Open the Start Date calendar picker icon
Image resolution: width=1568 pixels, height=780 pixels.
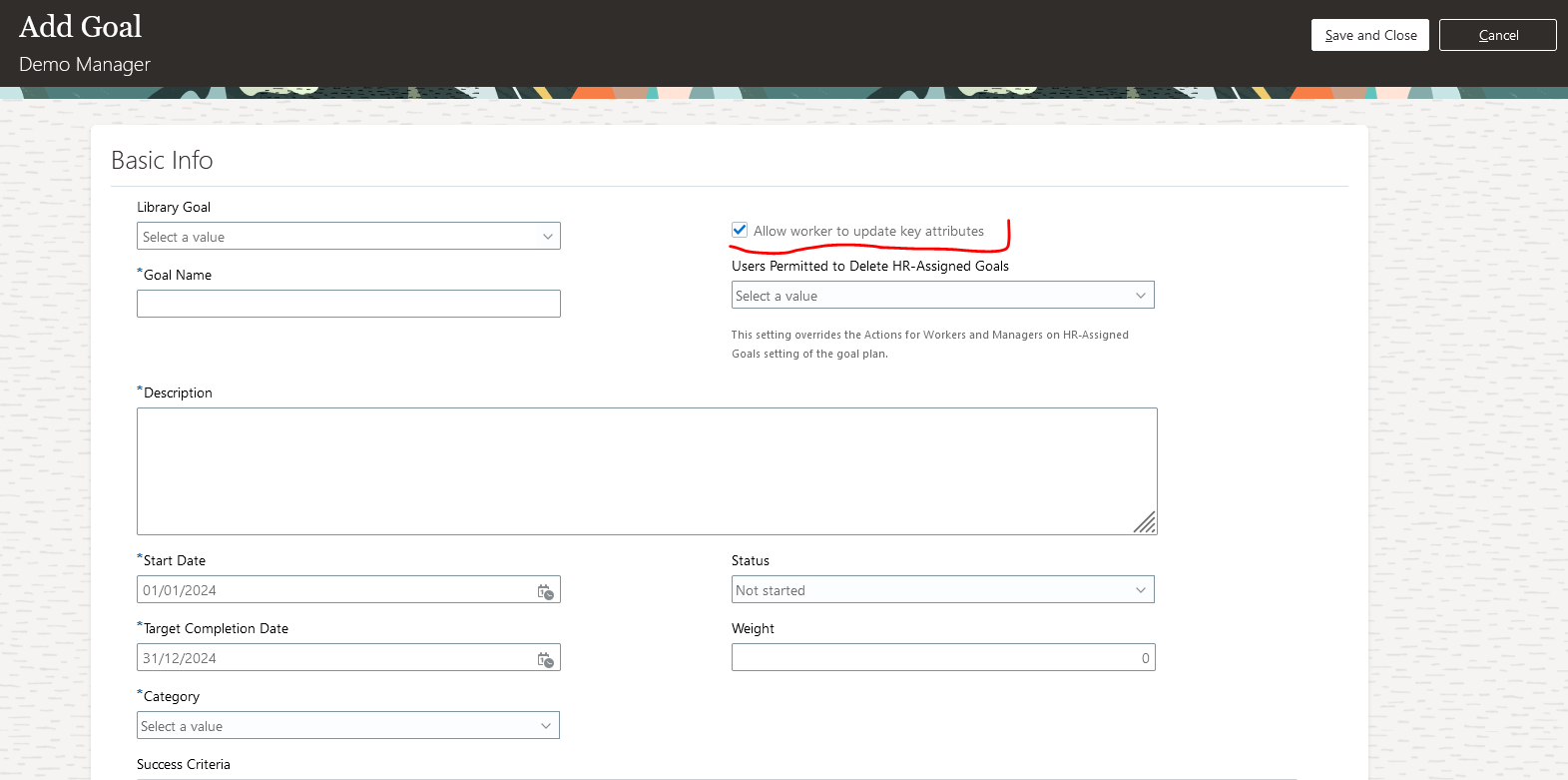(x=546, y=591)
